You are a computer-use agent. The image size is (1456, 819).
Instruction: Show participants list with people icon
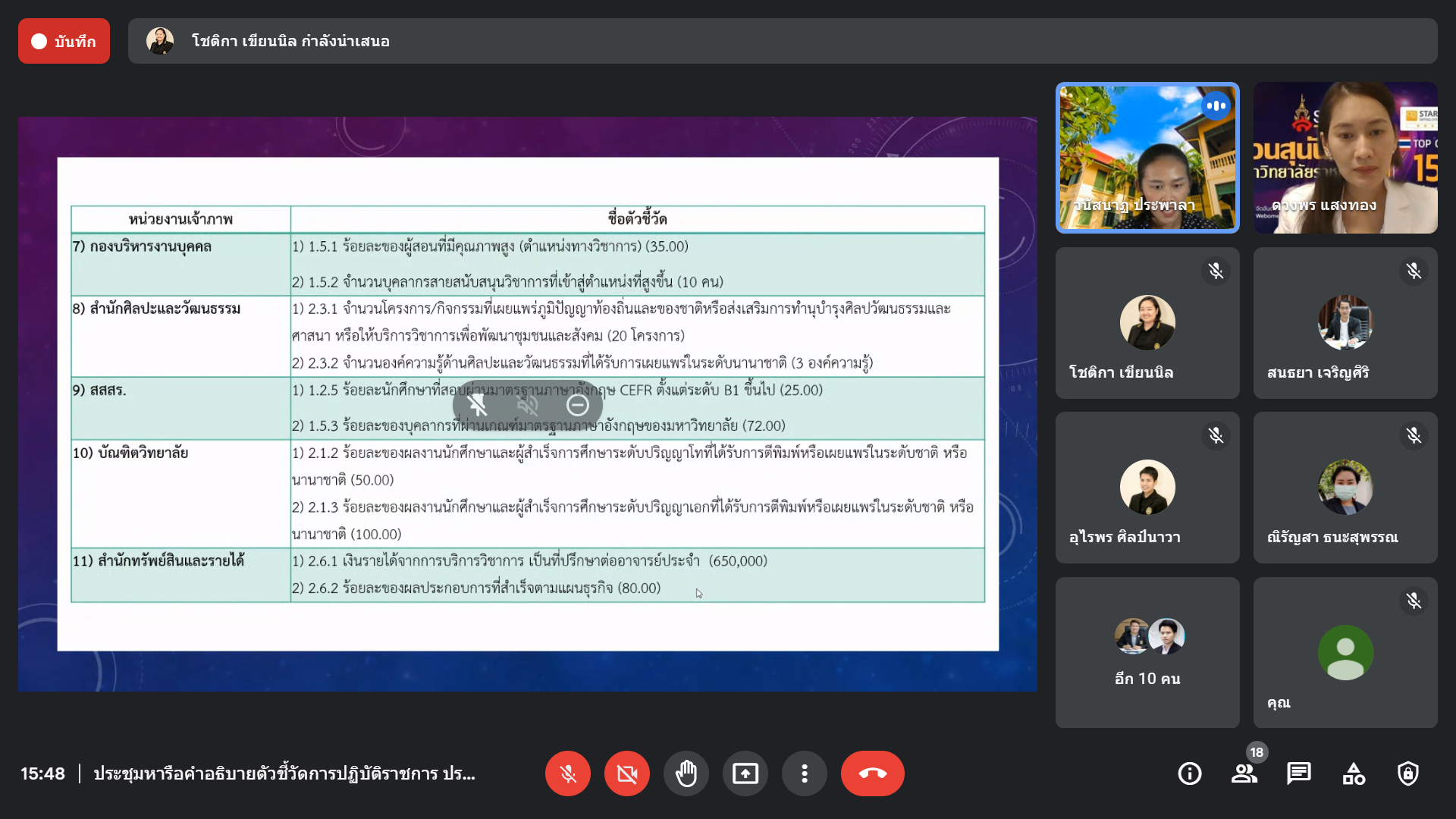point(1244,773)
